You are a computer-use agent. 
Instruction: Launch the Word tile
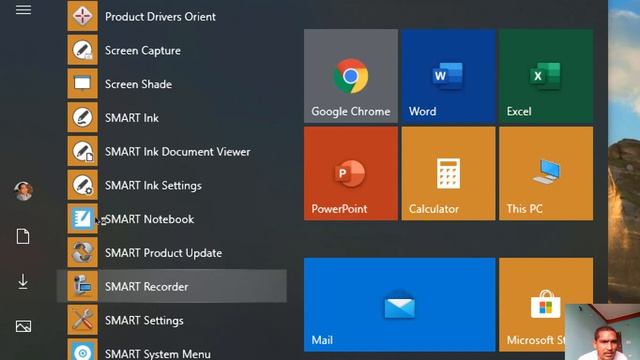[448, 76]
